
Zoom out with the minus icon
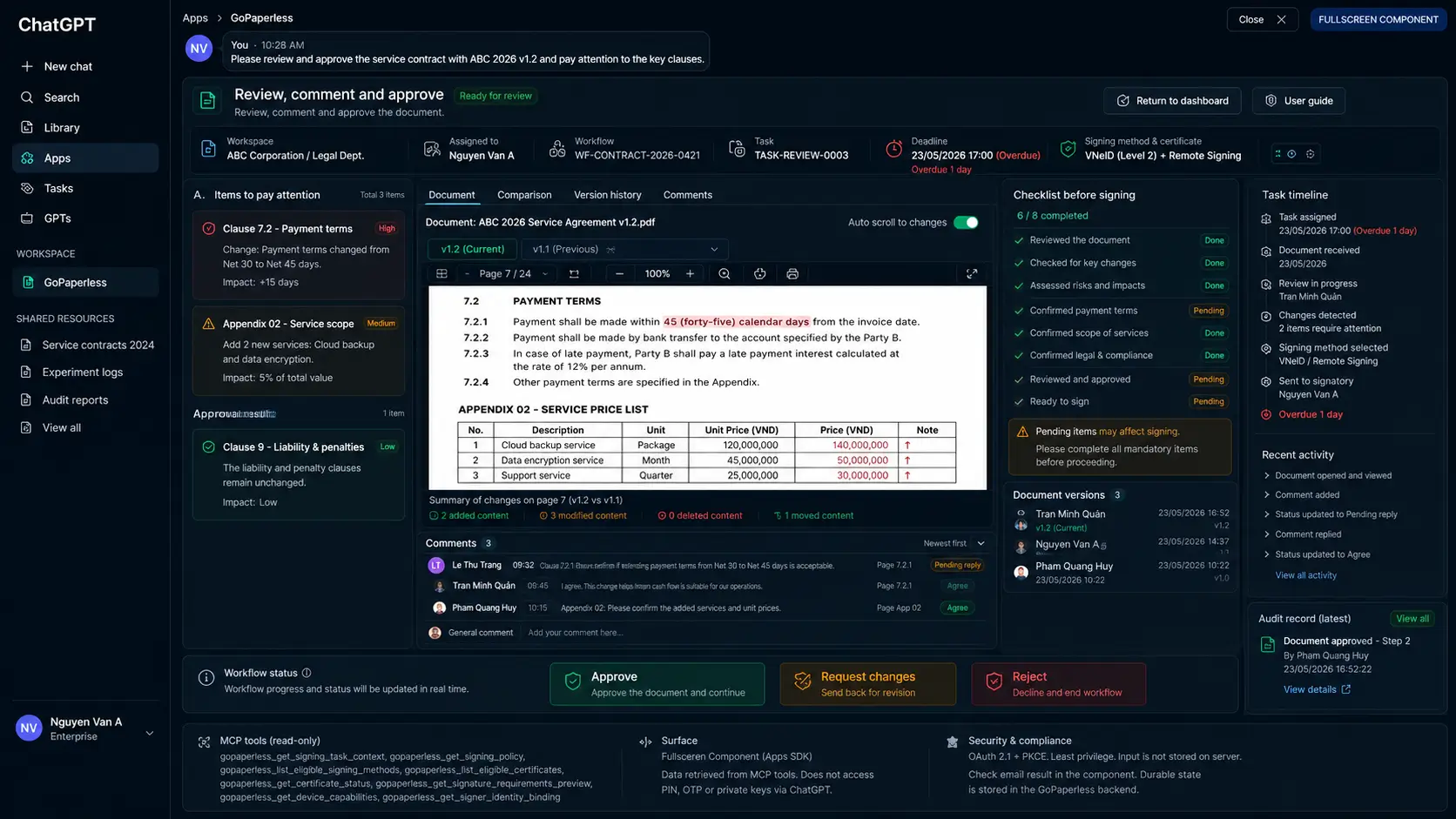(619, 274)
